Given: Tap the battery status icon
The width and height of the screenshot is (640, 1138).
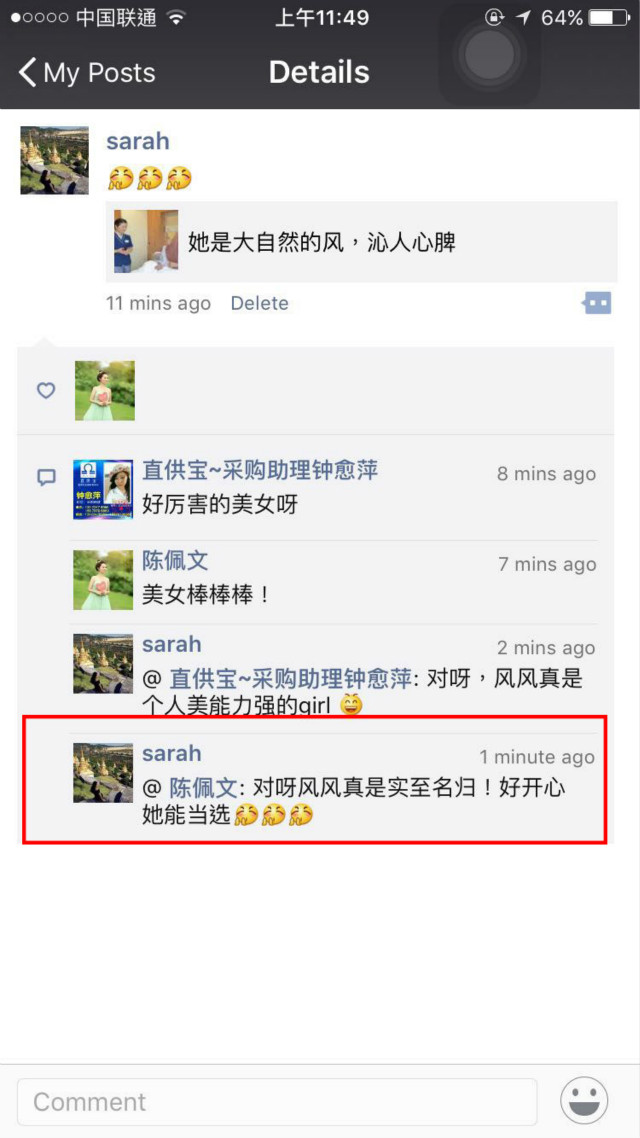Looking at the screenshot, I should [608, 17].
